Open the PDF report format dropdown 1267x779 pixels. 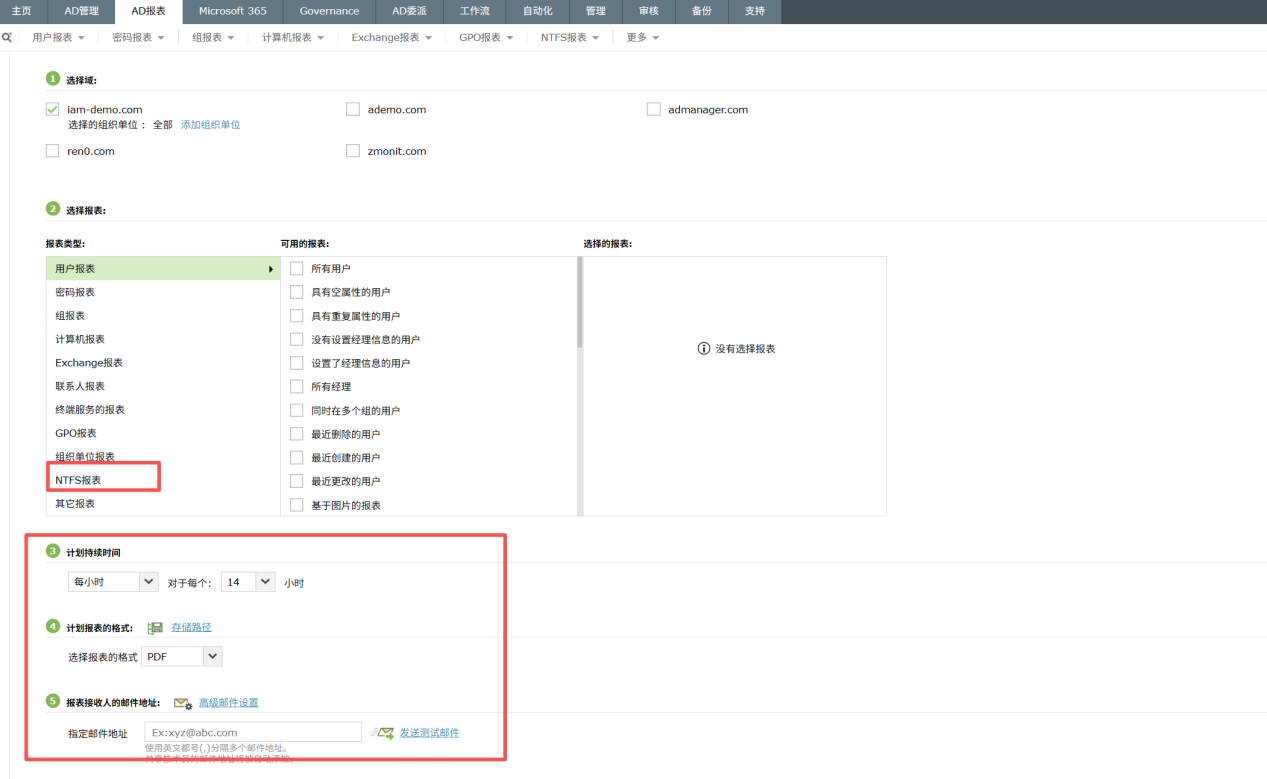pos(182,657)
